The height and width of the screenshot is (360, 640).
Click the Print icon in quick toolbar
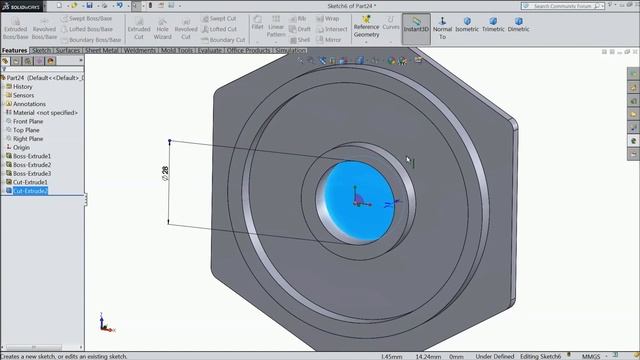pos(104,6)
